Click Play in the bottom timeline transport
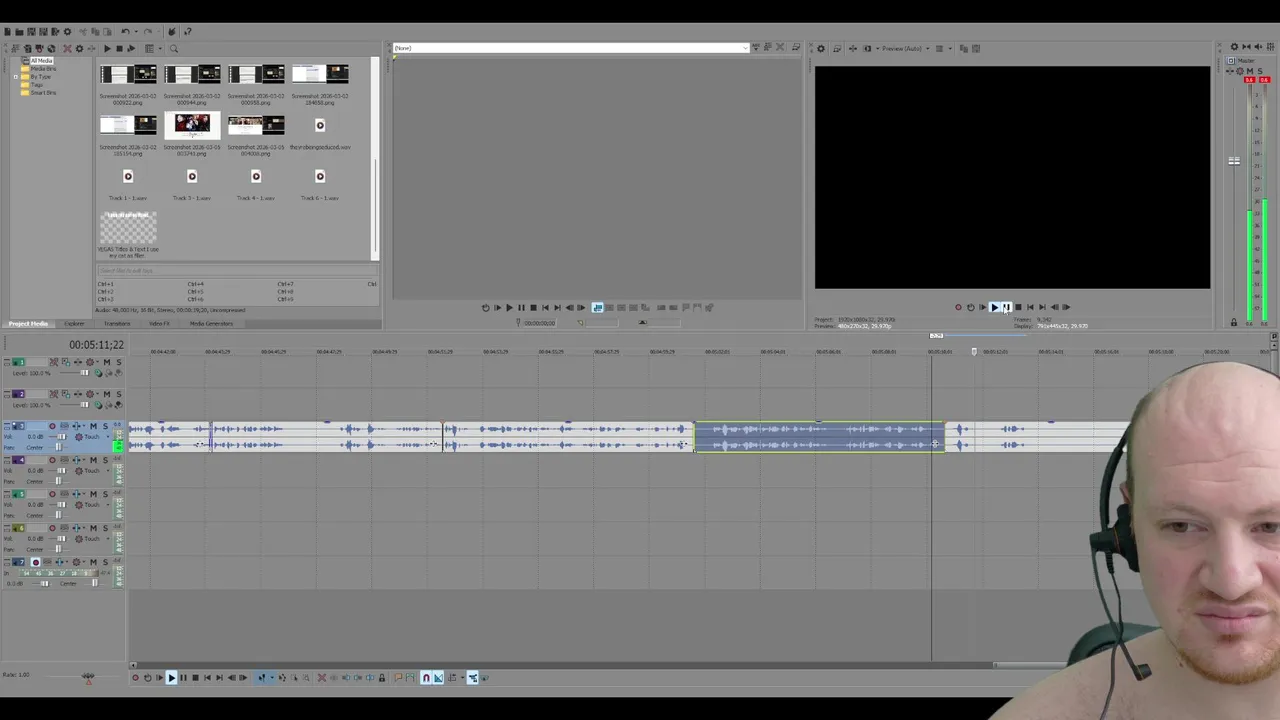The height and width of the screenshot is (720, 1280). 172,678
